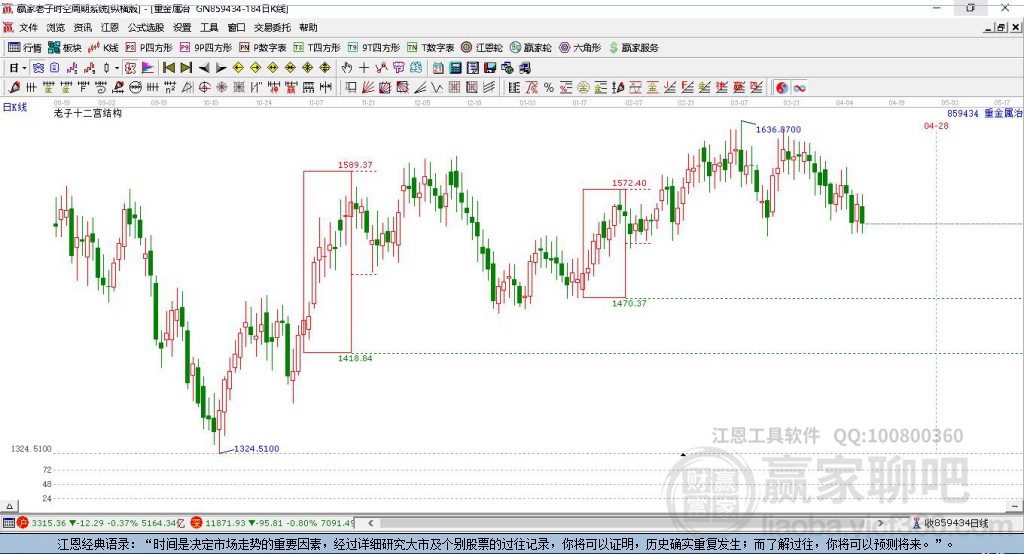Viewport: 1024px width, 554px height.
Task: Open the 江恩 menu
Action: point(110,27)
